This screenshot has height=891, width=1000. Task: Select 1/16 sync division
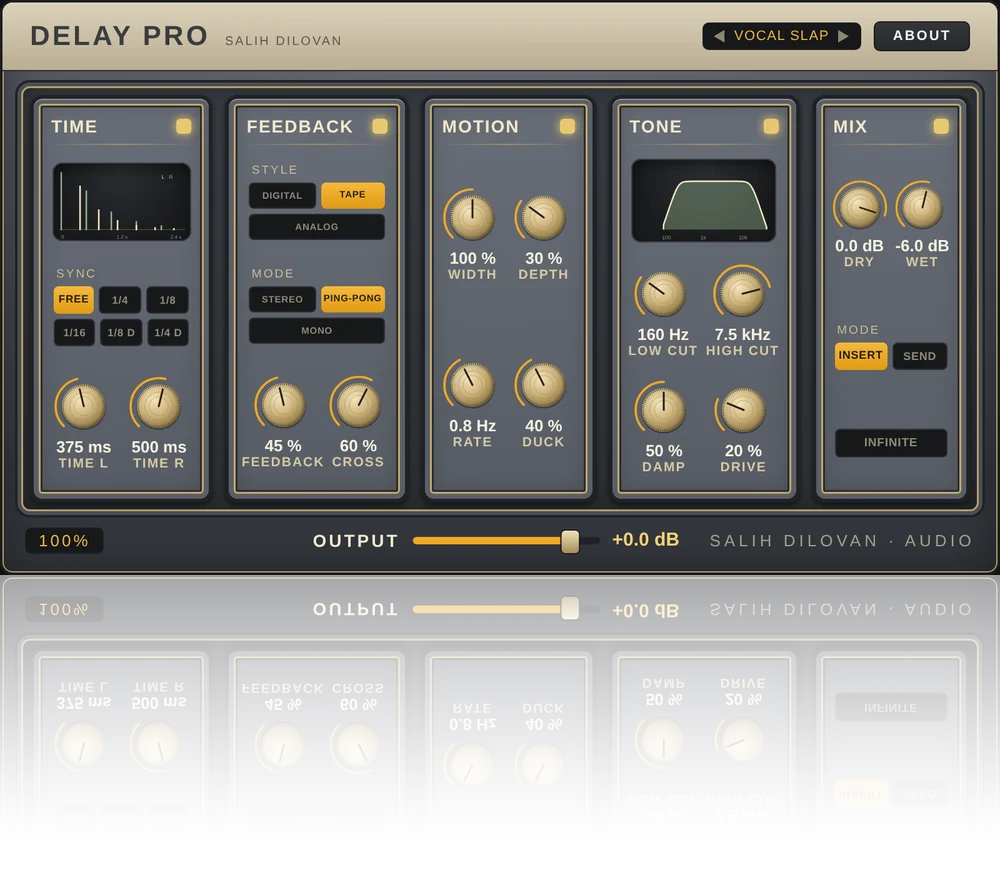[74, 332]
